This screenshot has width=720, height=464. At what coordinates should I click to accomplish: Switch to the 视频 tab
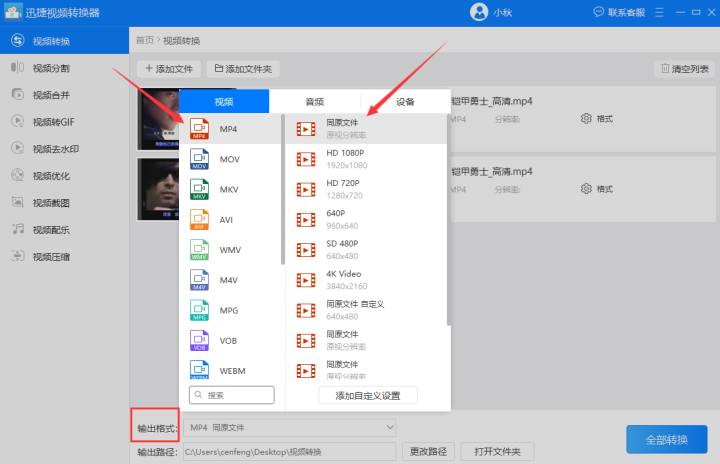pyautogui.click(x=224, y=102)
